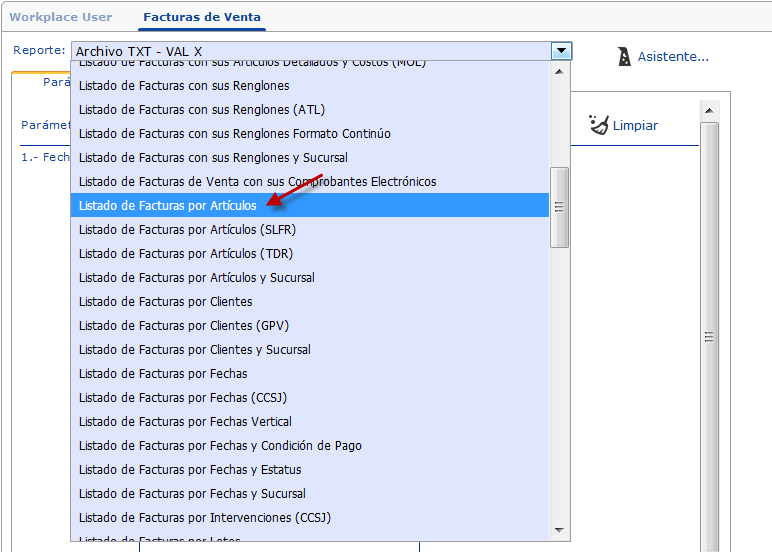Open the Reporte dropdown arrow
772x552 pixels.
tap(561, 50)
